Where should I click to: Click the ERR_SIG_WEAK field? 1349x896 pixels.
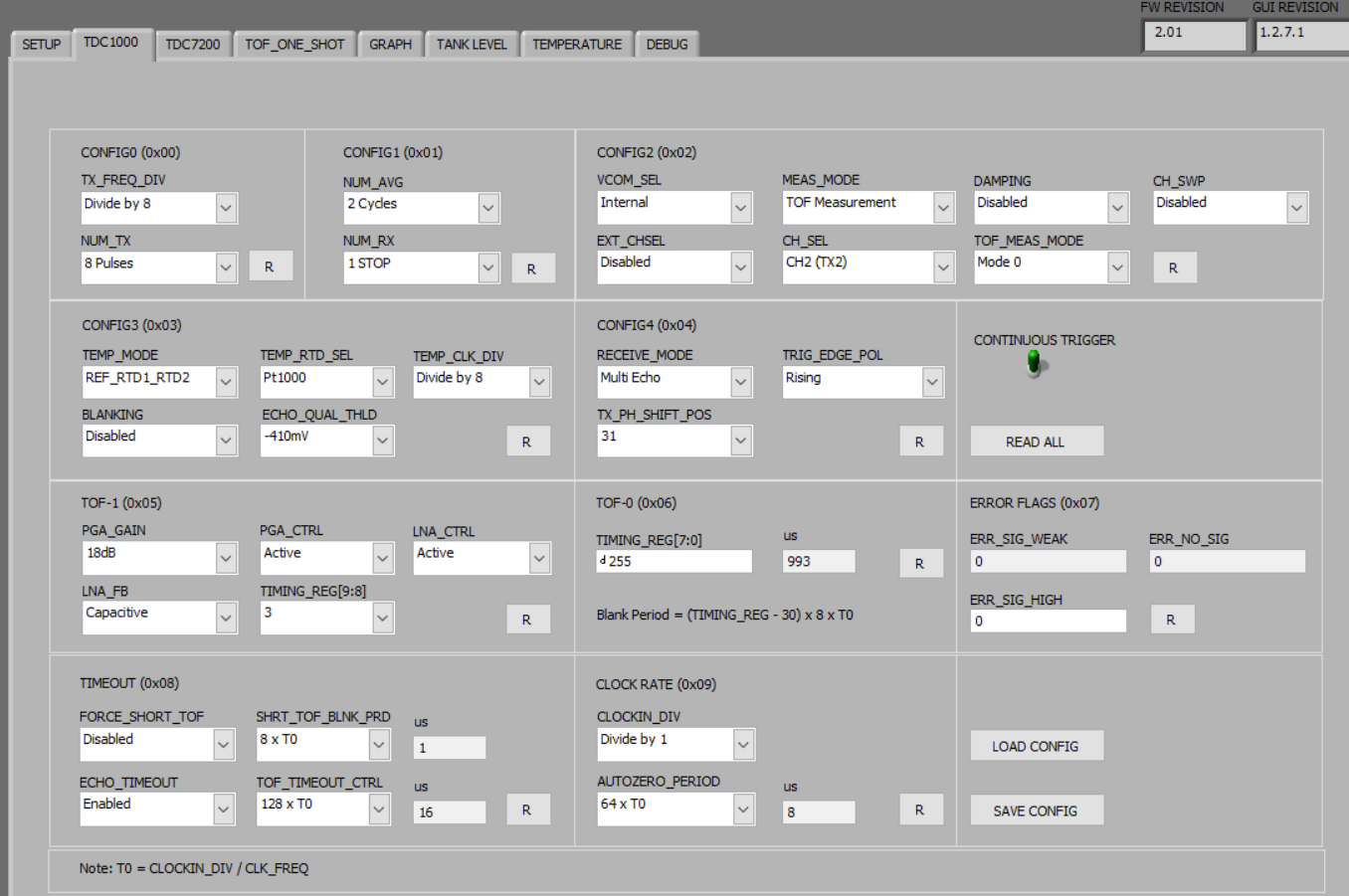(1048, 562)
